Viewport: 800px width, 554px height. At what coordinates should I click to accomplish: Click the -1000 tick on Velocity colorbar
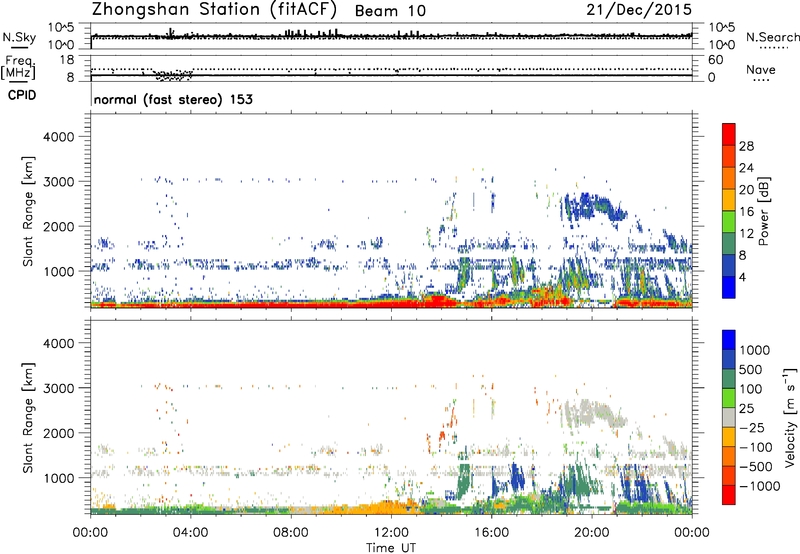coord(759,486)
